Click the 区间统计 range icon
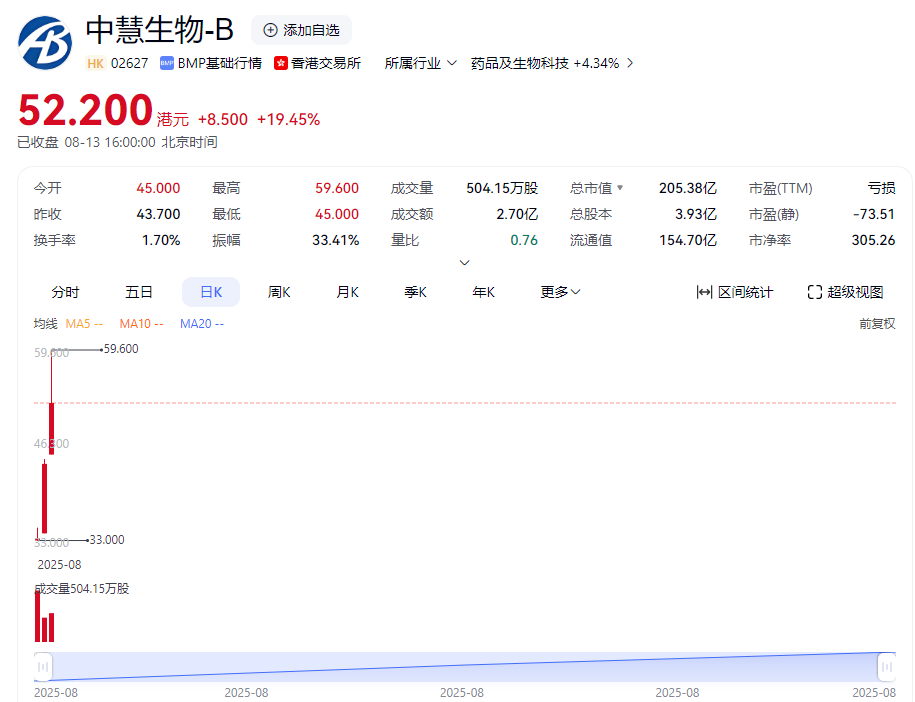 click(x=704, y=292)
